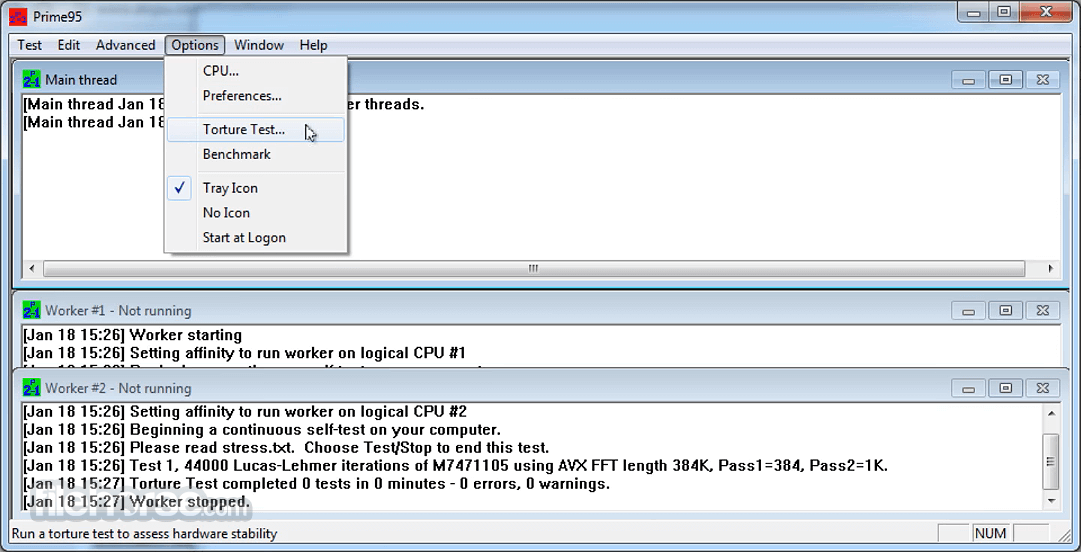Maximize the Worker #1 window
1081x552 pixels.
[1005, 311]
